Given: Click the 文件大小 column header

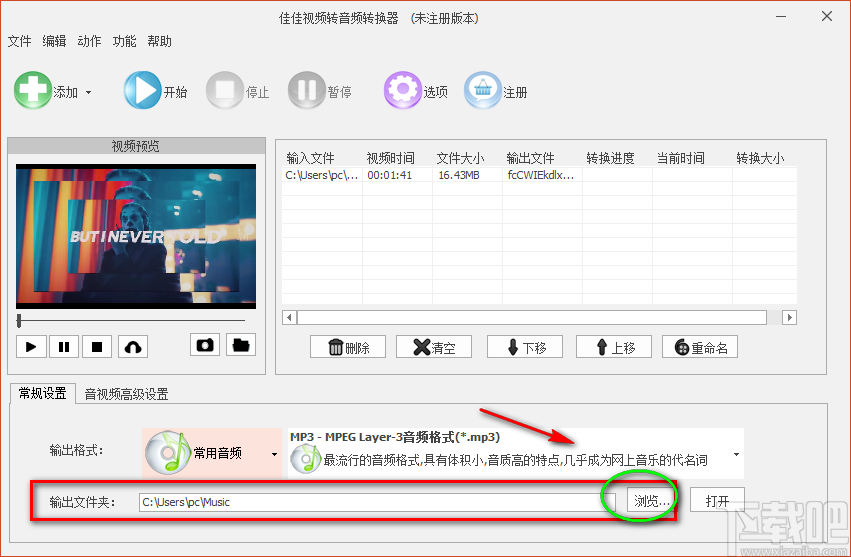Looking at the screenshot, I should pyautogui.click(x=460, y=158).
